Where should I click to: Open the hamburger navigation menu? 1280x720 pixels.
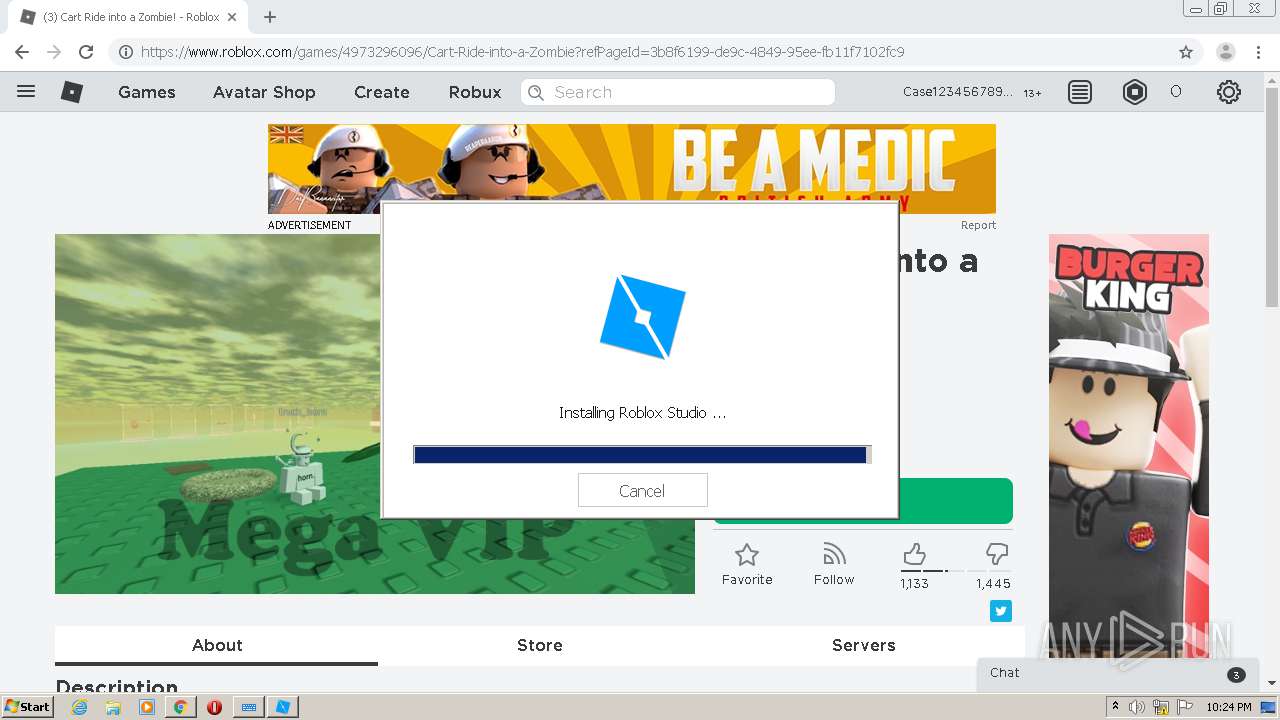click(x=26, y=92)
